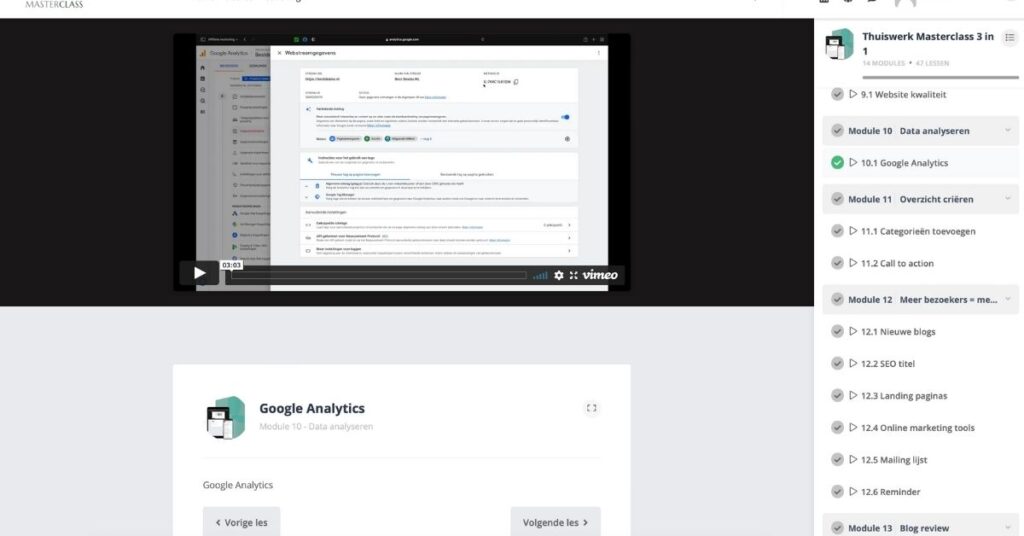Click Module 10 - Data analyseren subtitle
The image size is (1024, 536).
click(x=316, y=426)
